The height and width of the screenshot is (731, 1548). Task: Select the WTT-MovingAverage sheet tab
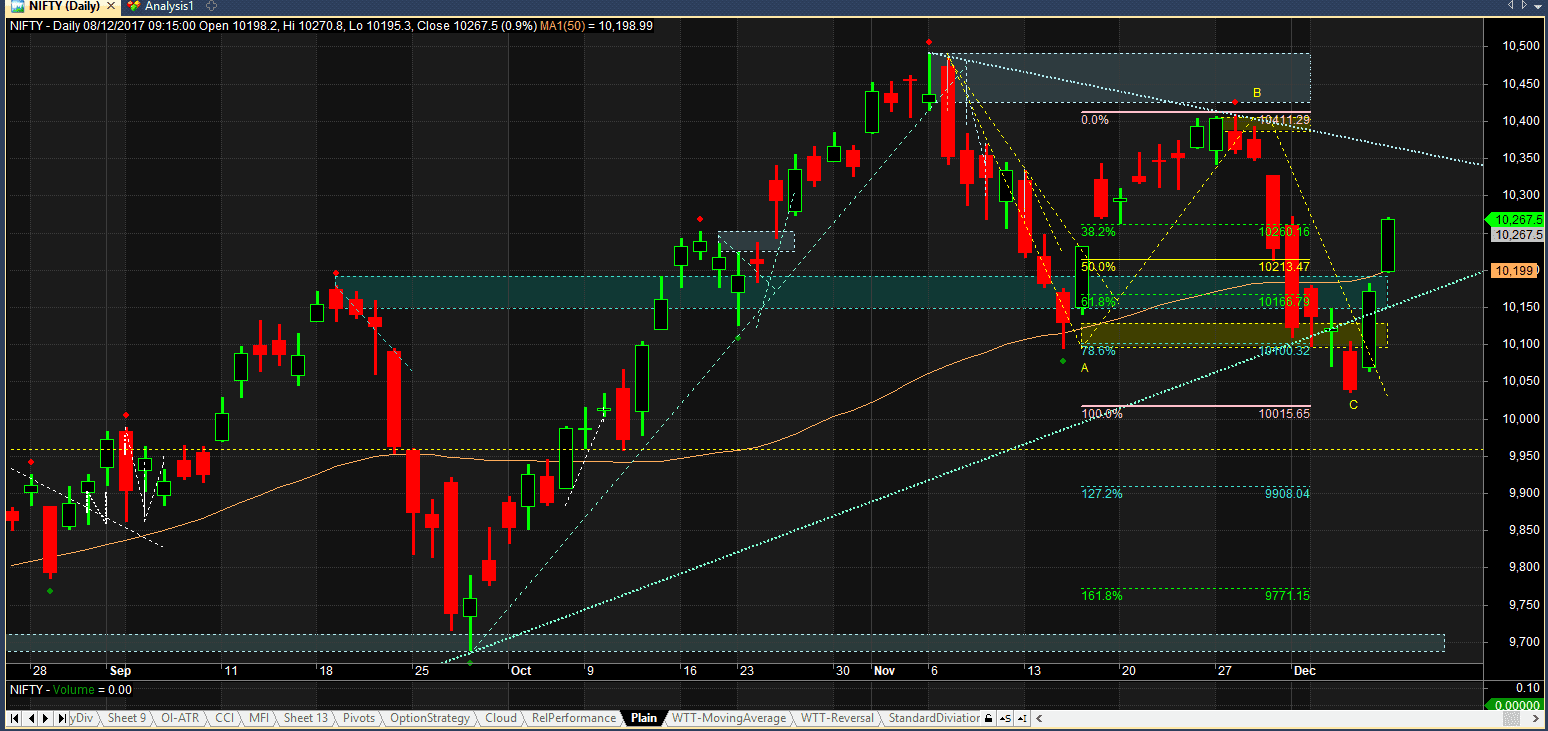click(729, 718)
